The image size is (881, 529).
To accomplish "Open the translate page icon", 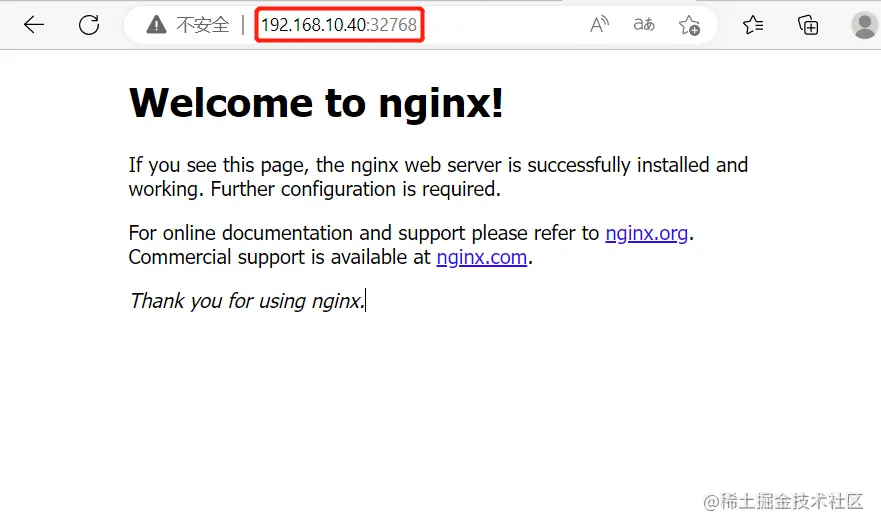I will pos(644,25).
